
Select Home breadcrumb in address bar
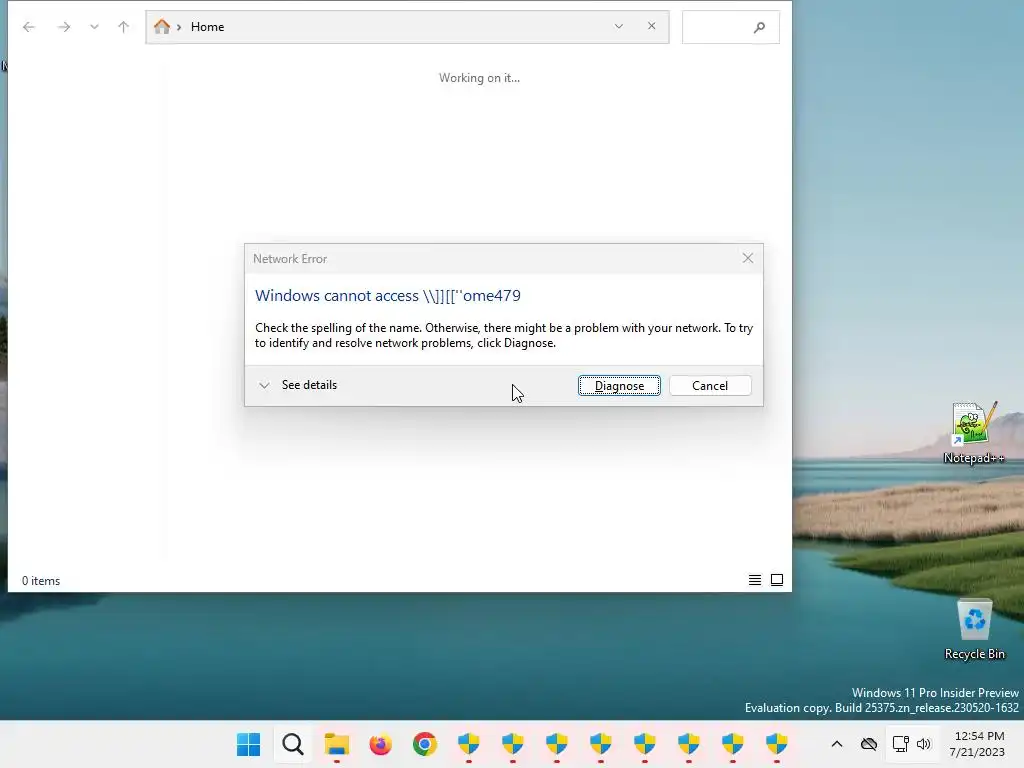point(207,27)
